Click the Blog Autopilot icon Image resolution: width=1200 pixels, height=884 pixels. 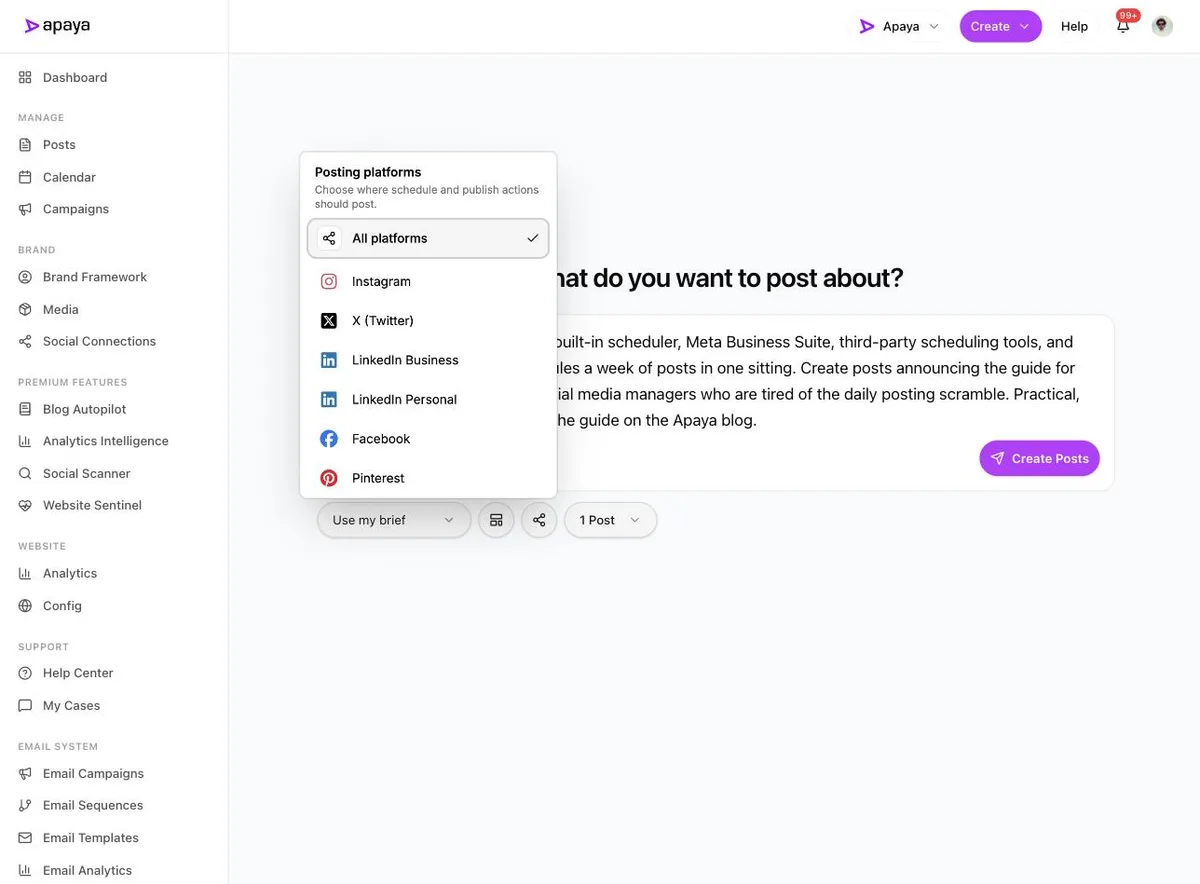click(x=25, y=409)
